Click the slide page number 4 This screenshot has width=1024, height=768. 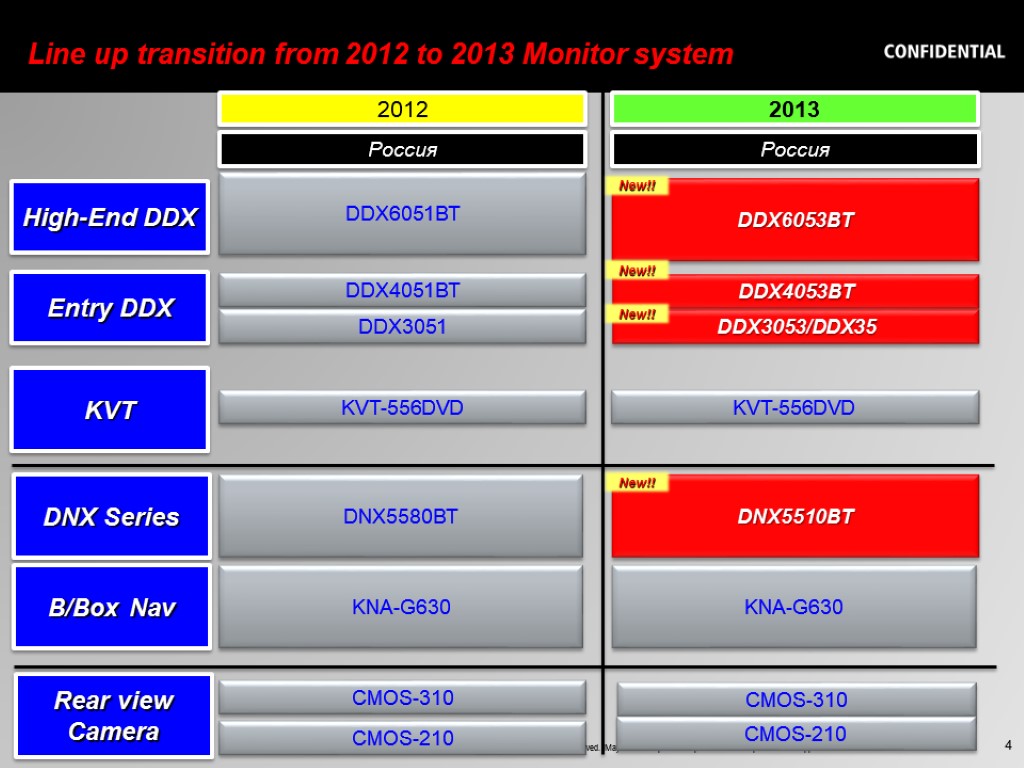pyautogui.click(x=1008, y=745)
